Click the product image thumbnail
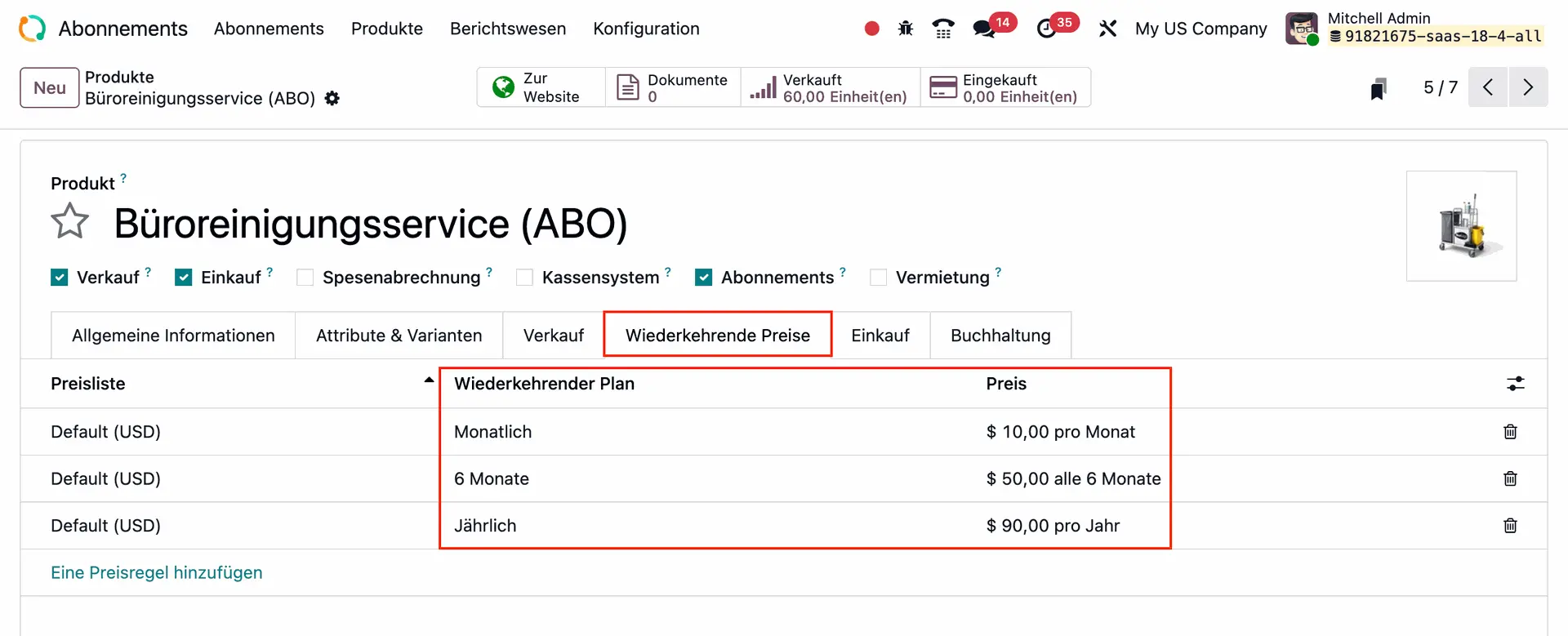The height and width of the screenshot is (636, 1568). coord(1461,226)
